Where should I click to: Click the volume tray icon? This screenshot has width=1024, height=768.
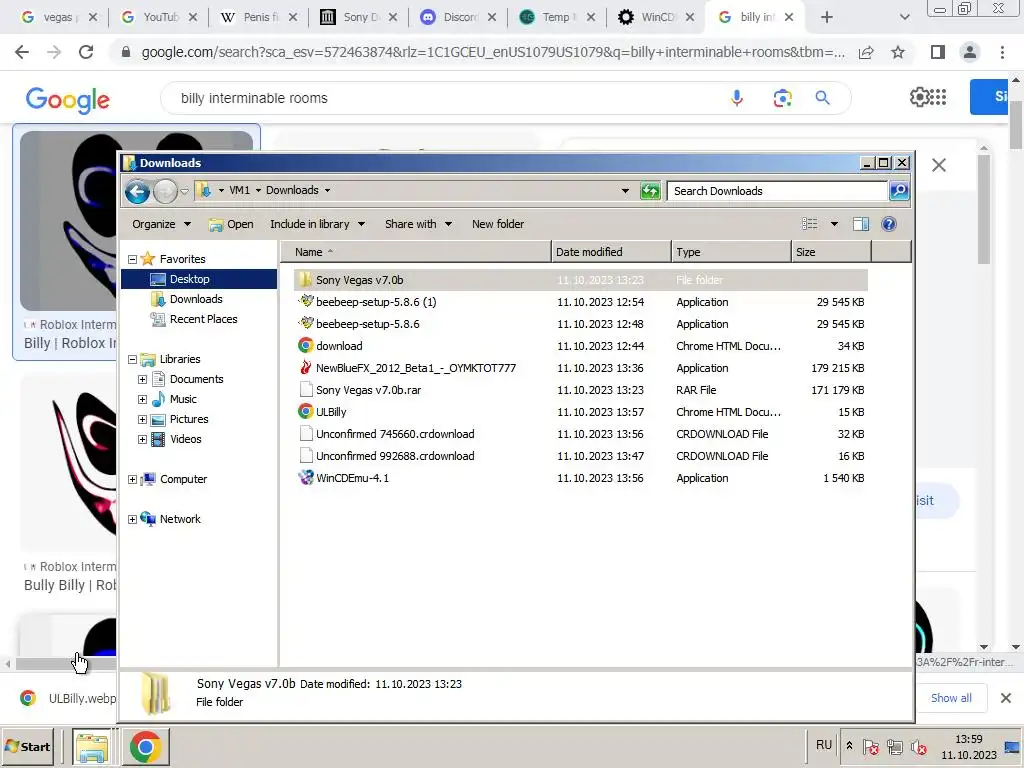coord(918,746)
